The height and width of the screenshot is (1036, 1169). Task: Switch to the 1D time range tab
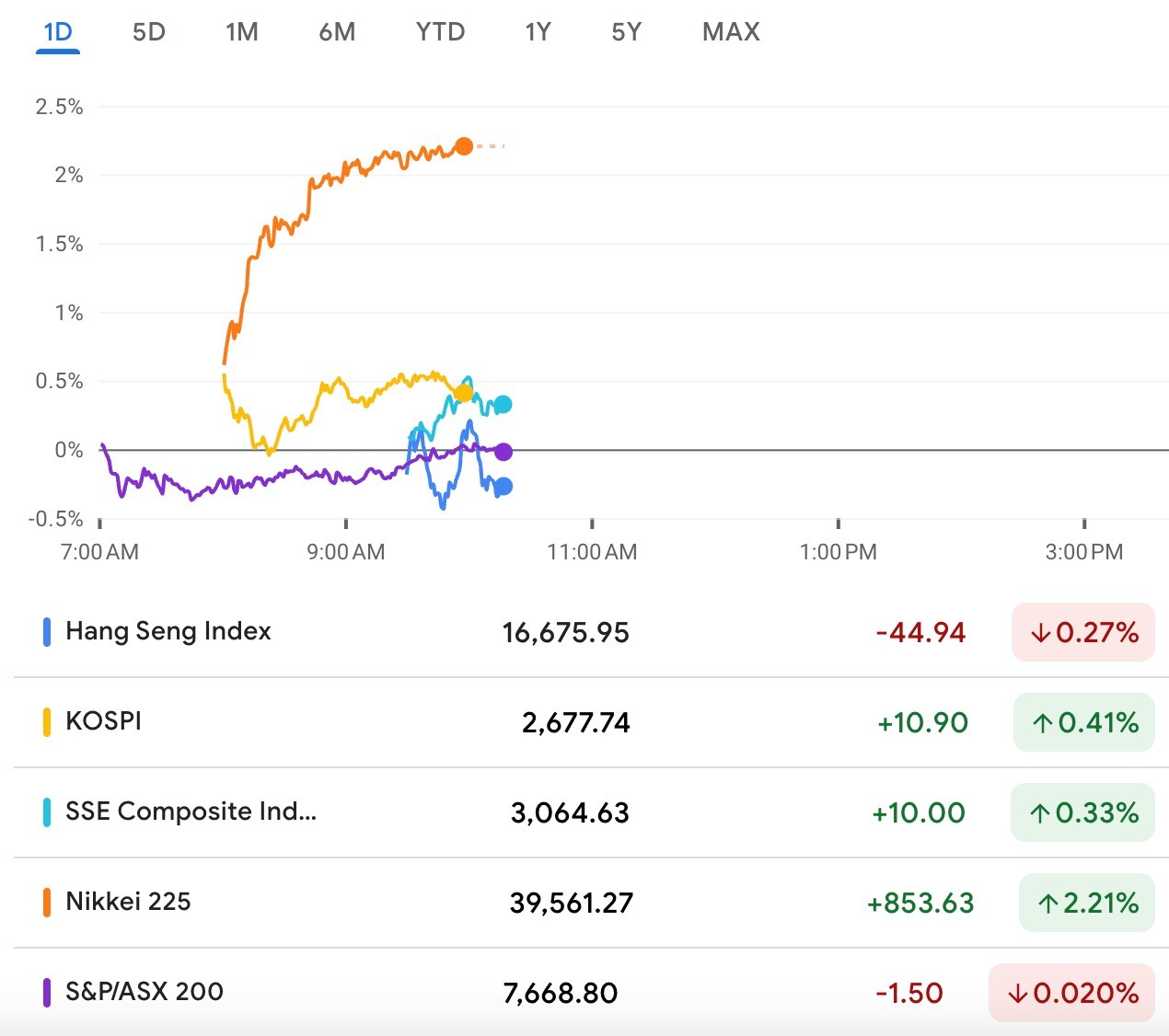pos(58,32)
